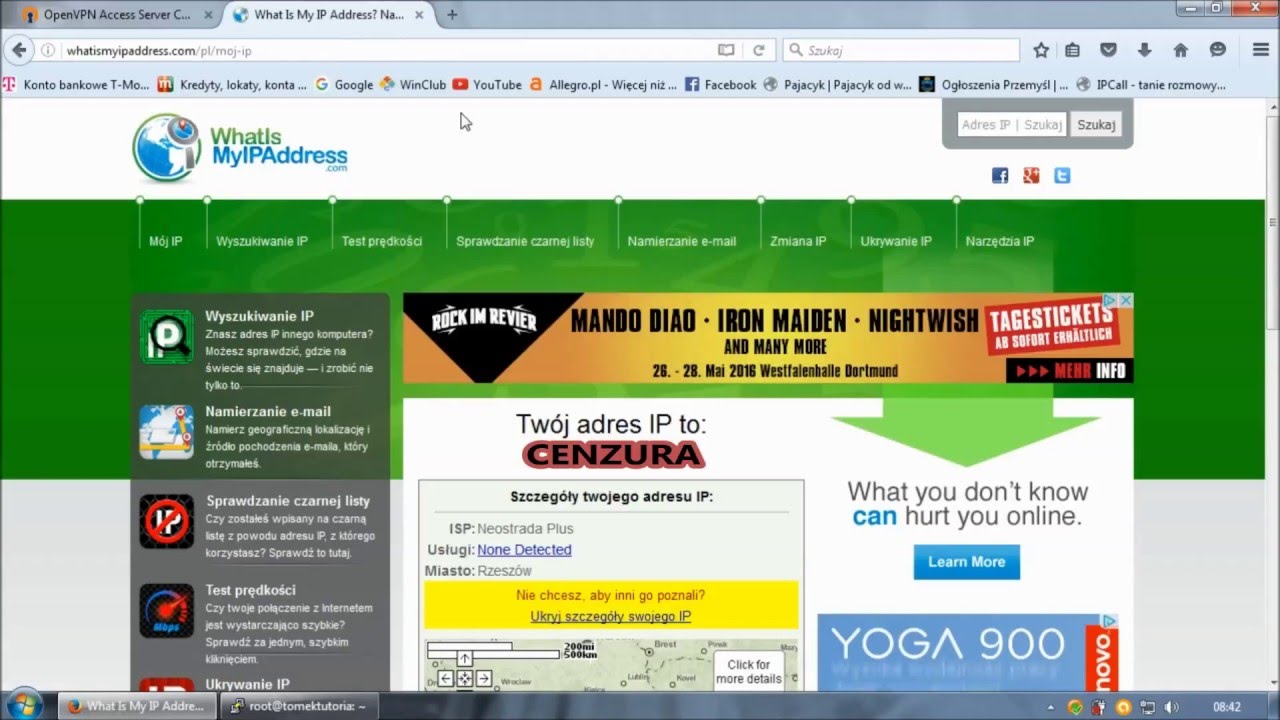Viewport: 1280px width, 720px height.
Task: Open the downloads arrow icon
Action: [x=1144, y=50]
